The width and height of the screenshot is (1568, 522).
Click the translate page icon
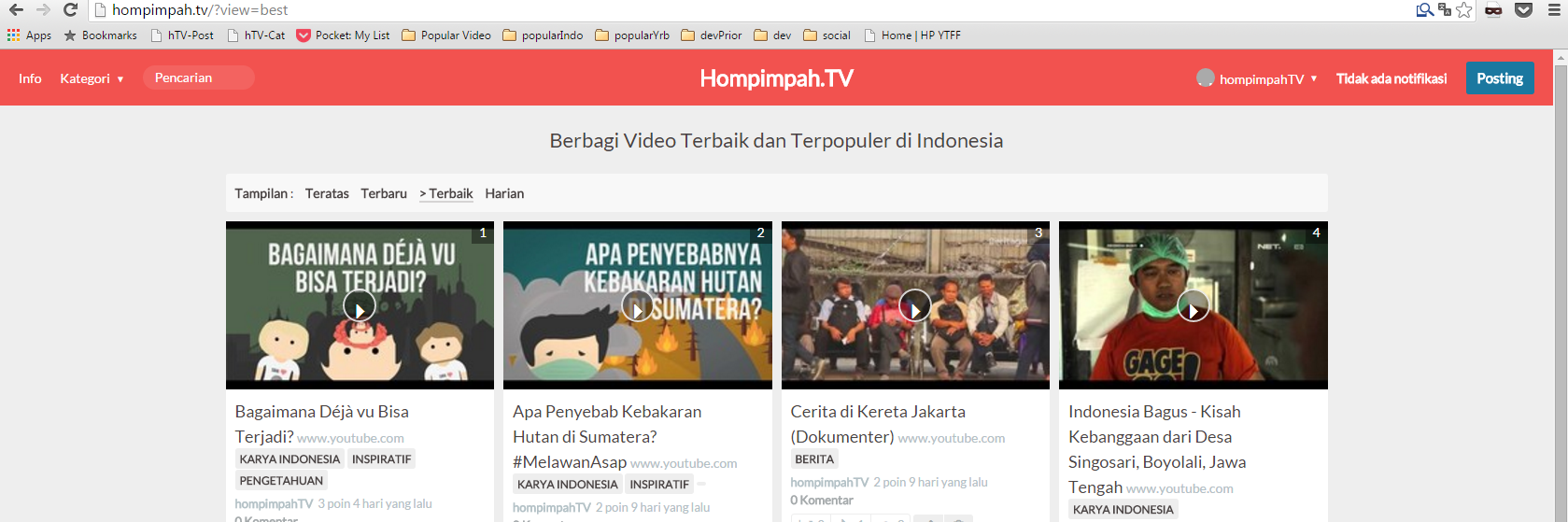click(x=1445, y=10)
